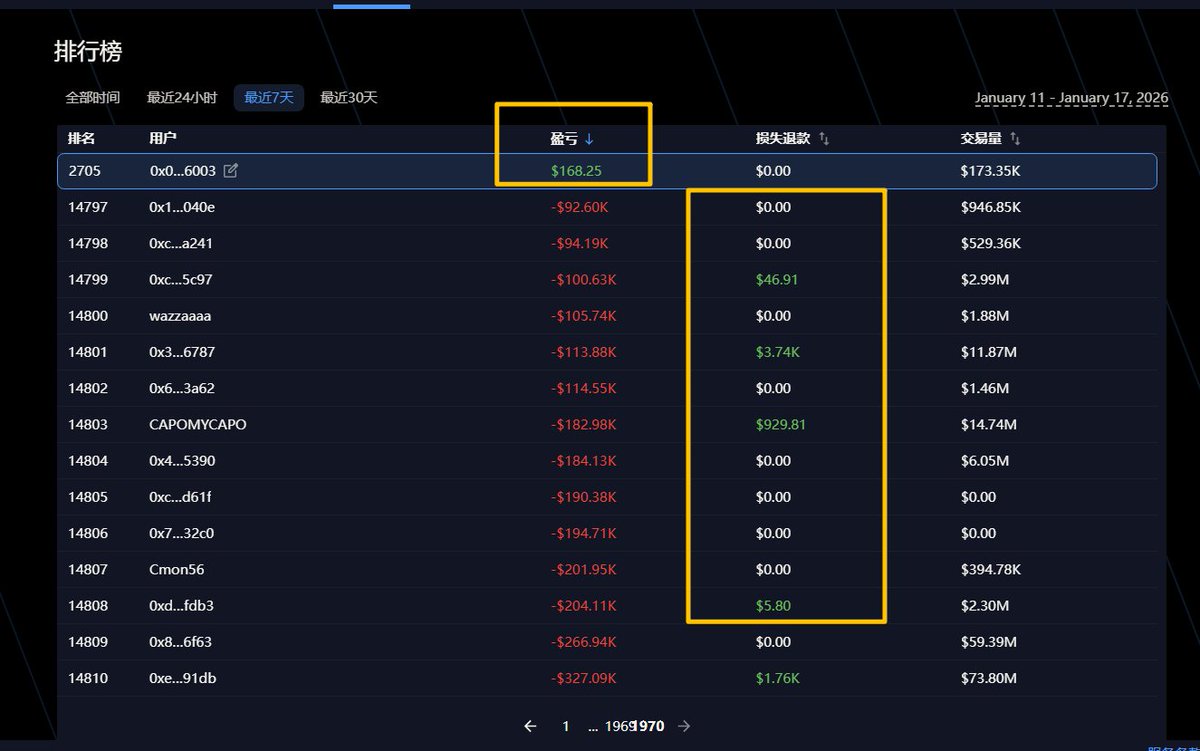This screenshot has width=1200, height=751.
Task: Sort by 盈亏 column arrow
Action: 589,139
